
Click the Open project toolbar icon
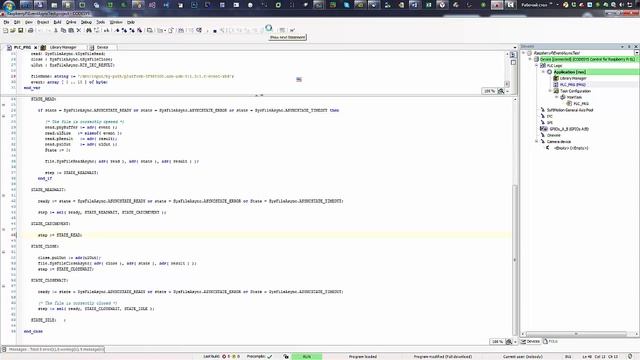[13, 30]
